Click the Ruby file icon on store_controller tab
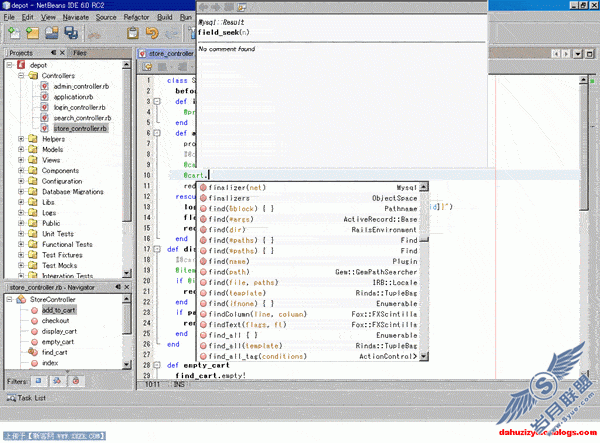Viewport: 600px width, 443px height. pyautogui.click(x=142, y=54)
